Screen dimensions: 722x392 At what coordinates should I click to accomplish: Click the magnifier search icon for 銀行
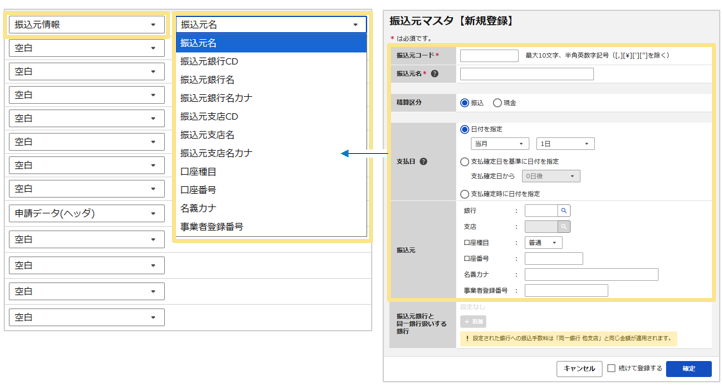click(564, 211)
